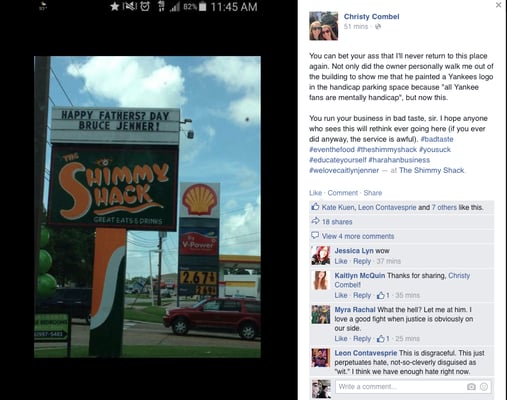
Task: Open Leon Contavesprie's profile from comment
Action: pos(366,353)
